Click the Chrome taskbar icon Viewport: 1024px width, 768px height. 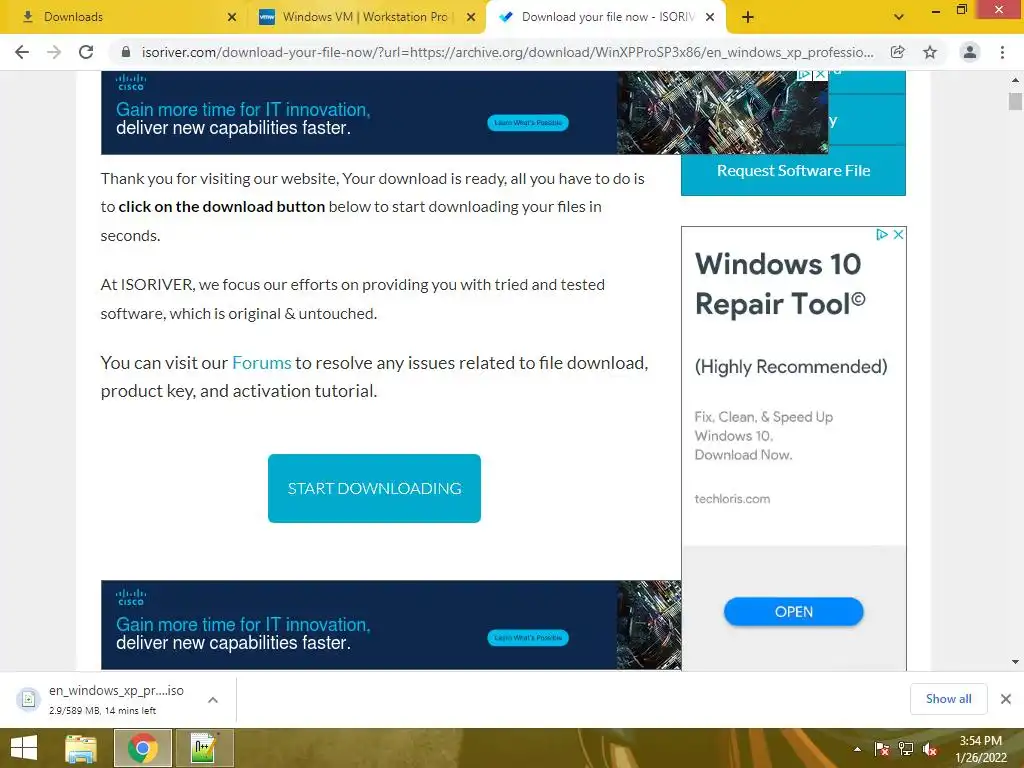click(x=142, y=748)
